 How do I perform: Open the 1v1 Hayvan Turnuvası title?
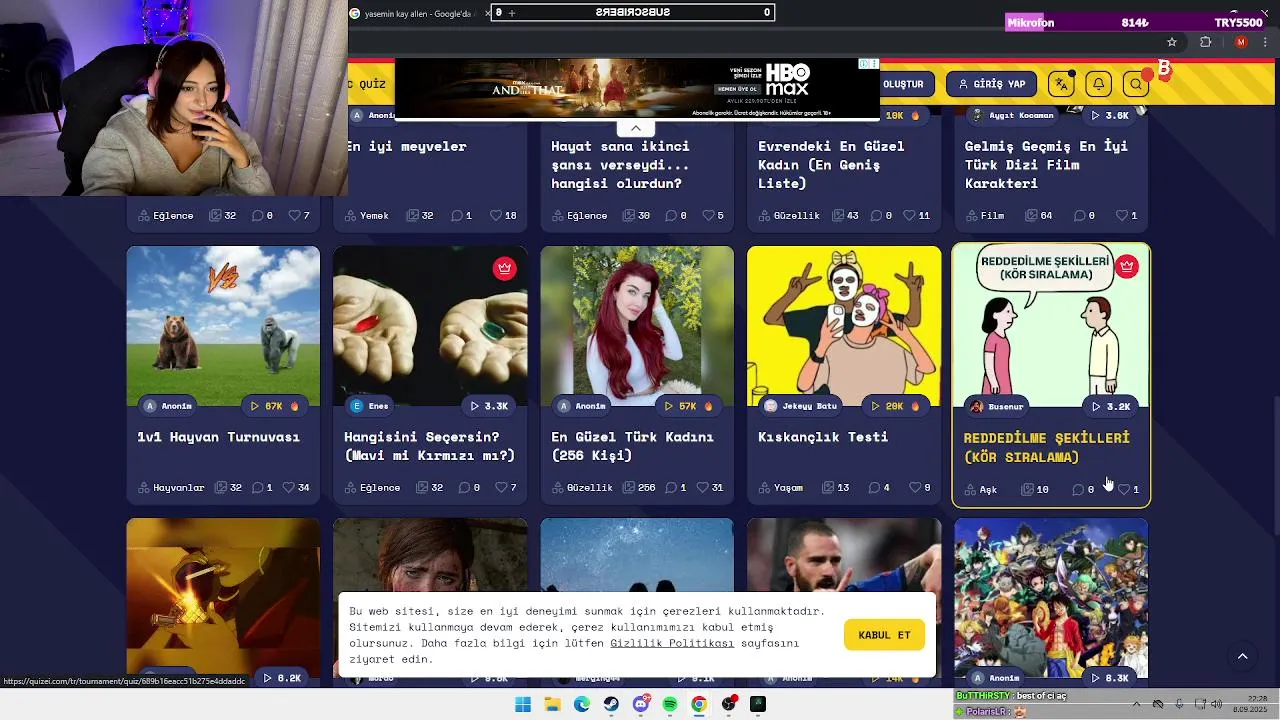(x=218, y=437)
